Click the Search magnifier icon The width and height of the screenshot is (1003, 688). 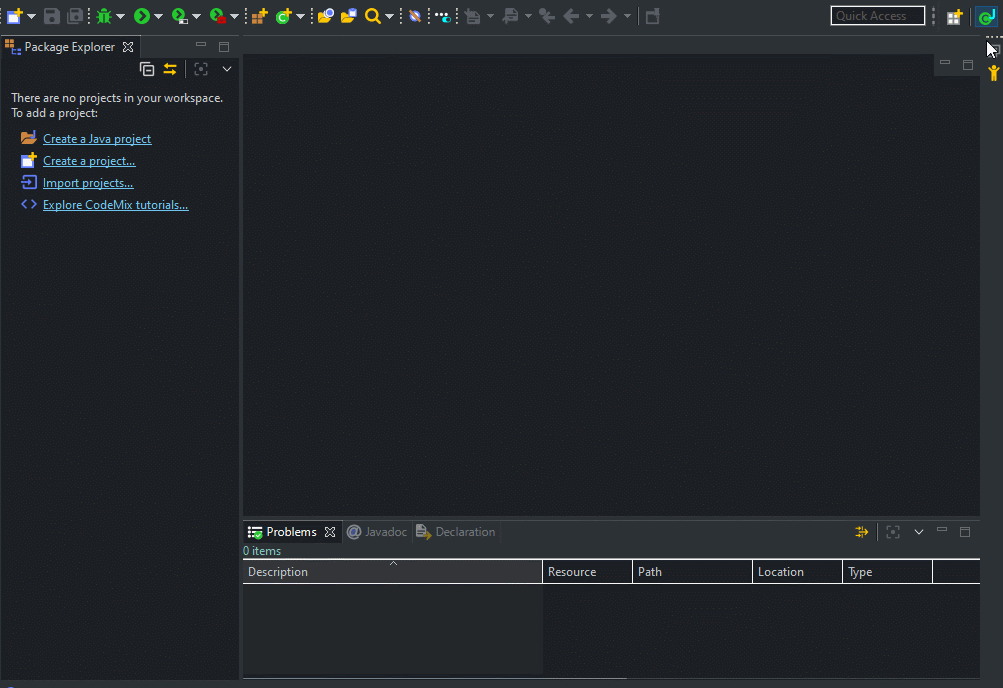coord(372,16)
